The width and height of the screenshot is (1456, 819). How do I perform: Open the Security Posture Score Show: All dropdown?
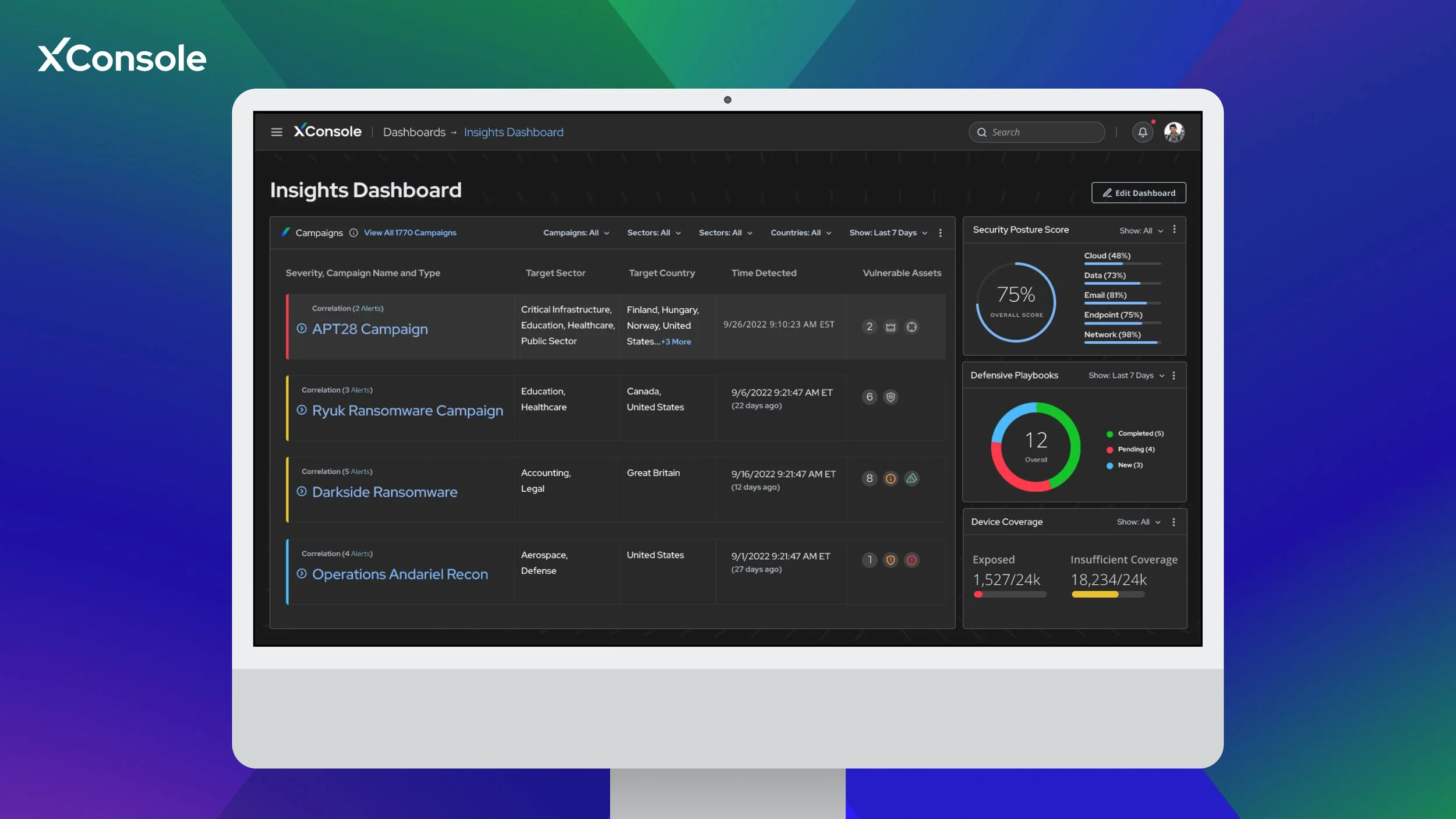[1140, 231]
